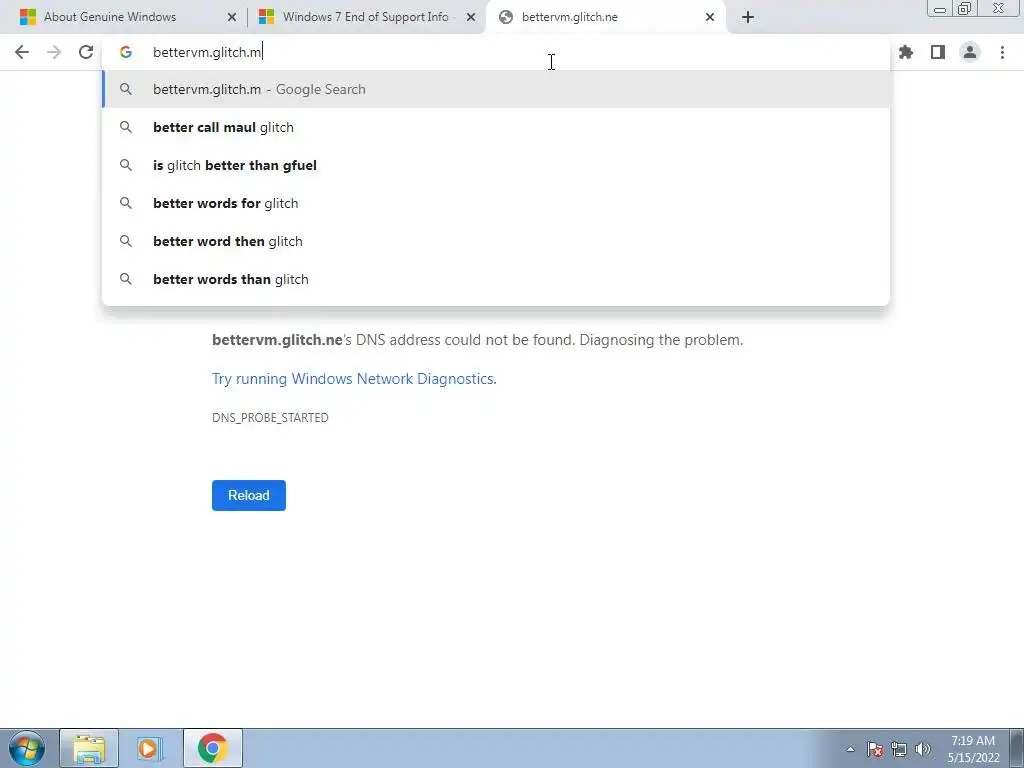The width and height of the screenshot is (1024, 768).
Task: Select the bettervm.glitch.m Google Search suggestion
Action: coord(496,89)
